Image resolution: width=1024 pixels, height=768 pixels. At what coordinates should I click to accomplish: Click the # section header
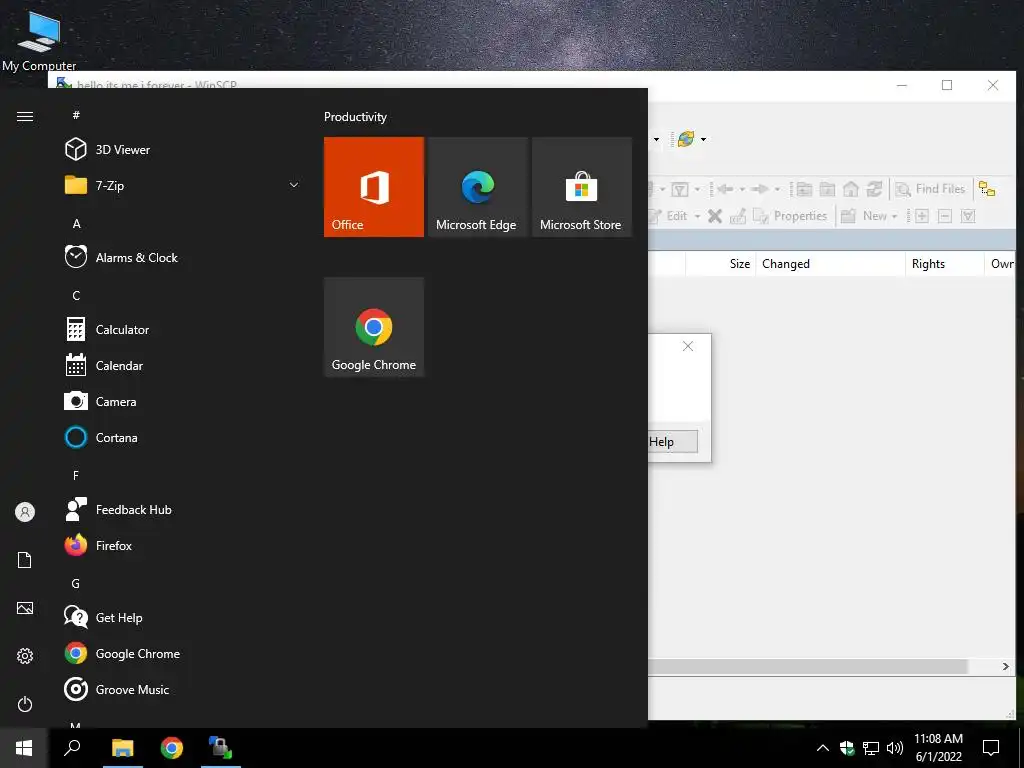(x=76, y=115)
